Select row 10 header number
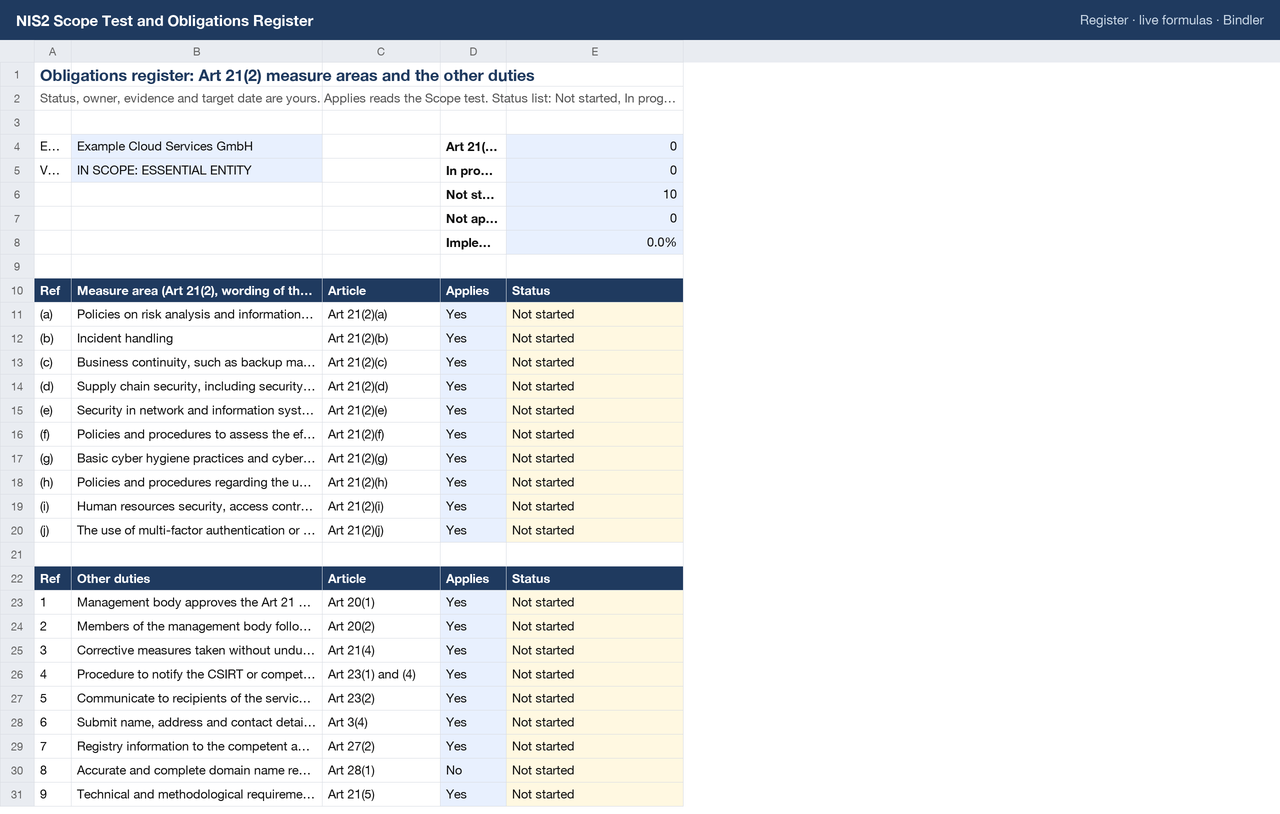 coord(17,291)
